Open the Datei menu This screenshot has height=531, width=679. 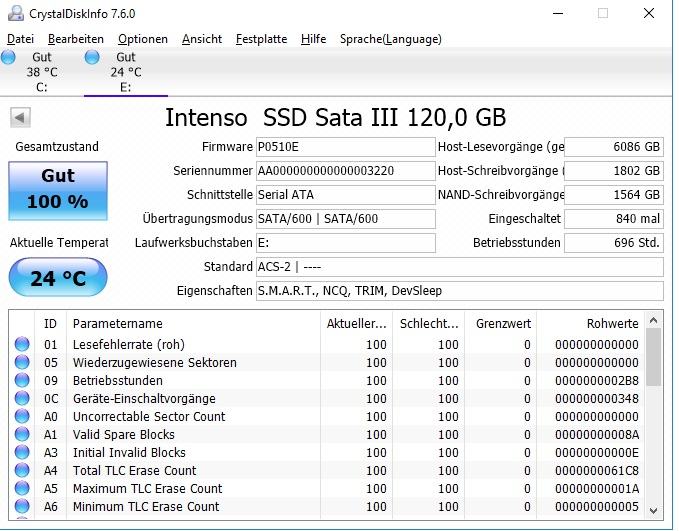(x=20, y=39)
